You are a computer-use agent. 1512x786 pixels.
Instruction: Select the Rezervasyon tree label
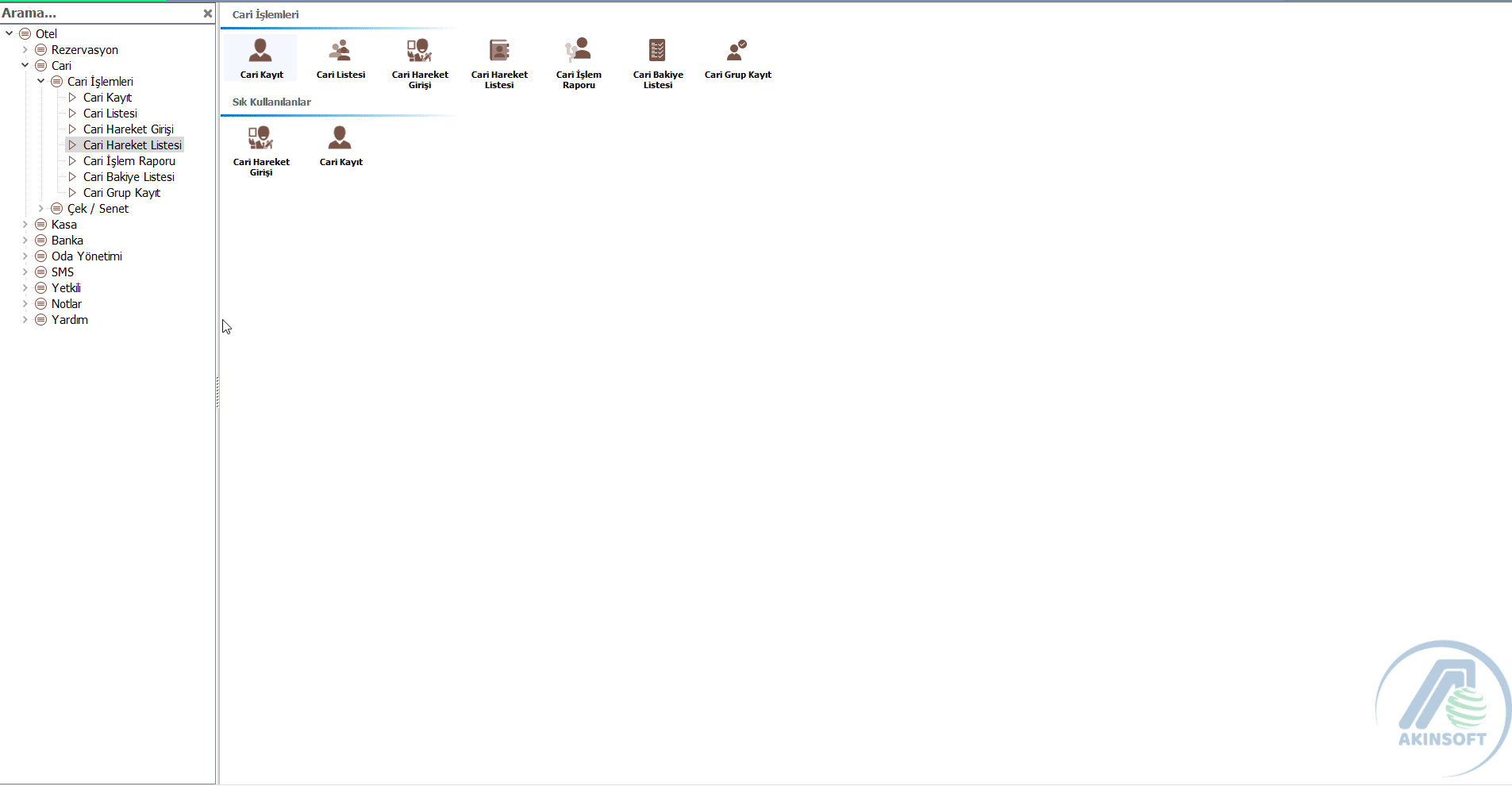[x=85, y=49]
